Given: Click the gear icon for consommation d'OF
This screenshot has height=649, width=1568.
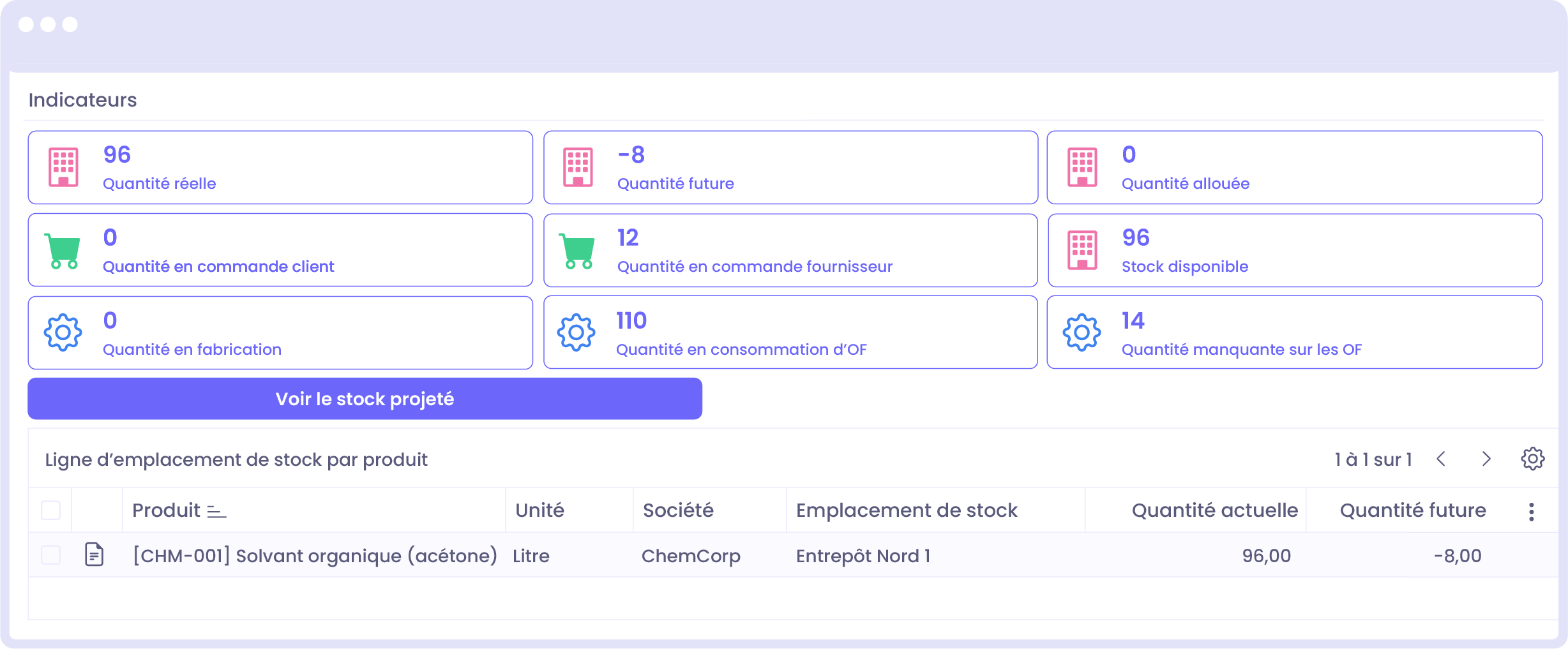Looking at the screenshot, I should pos(576,332).
